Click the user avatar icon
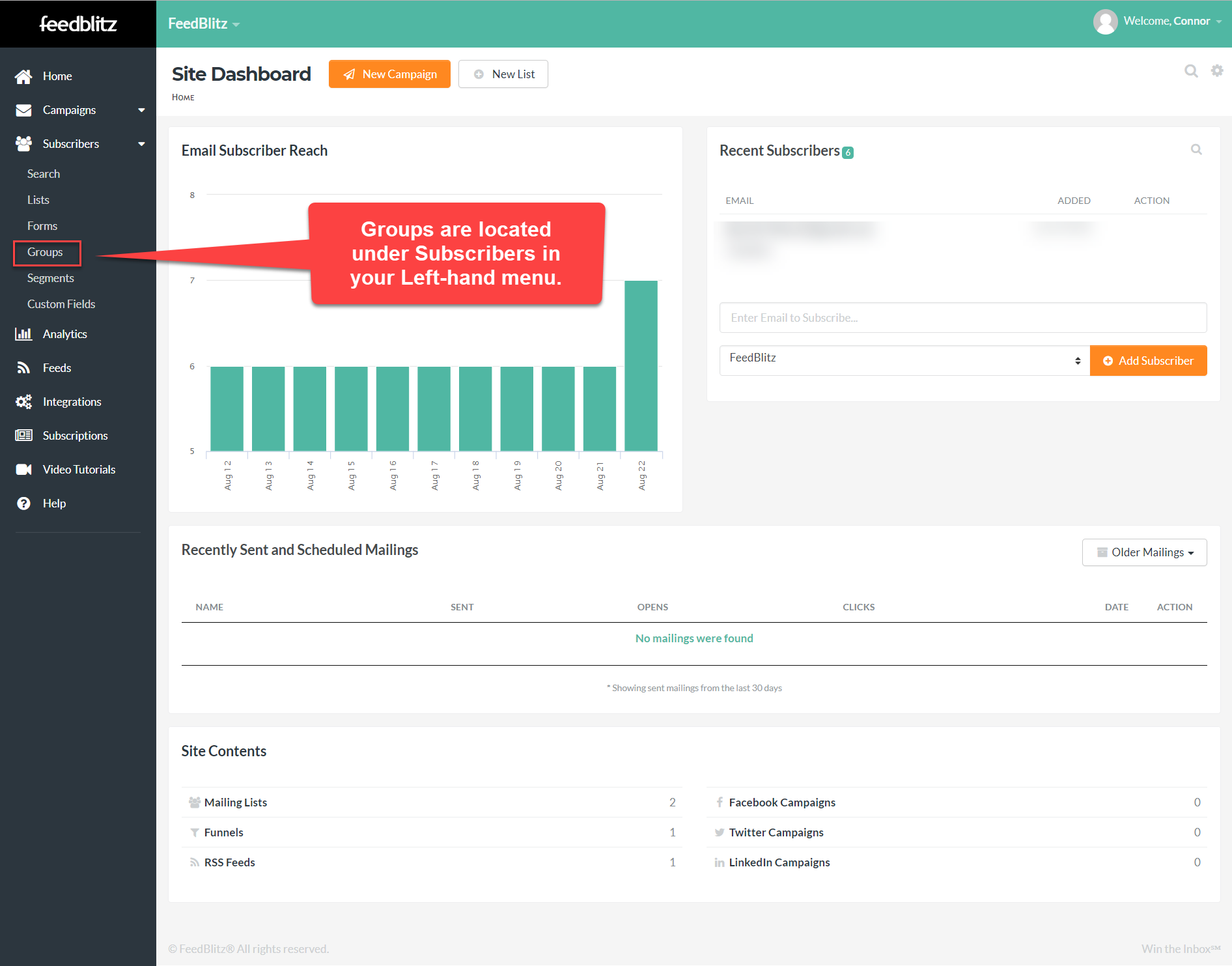Screen dimensions: 1232x966 [x=1106, y=21]
